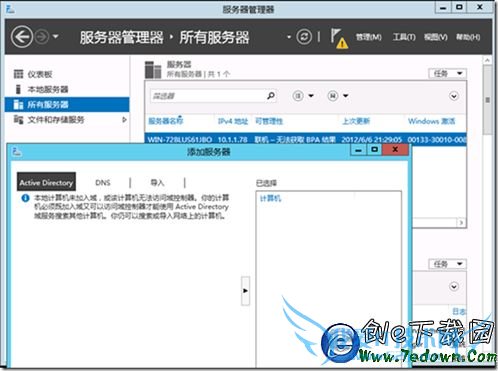This screenshot has width=498, height=371.
Task: Click the file storage icon beside 文件和存储服务
Action: [x=18, y=119]
